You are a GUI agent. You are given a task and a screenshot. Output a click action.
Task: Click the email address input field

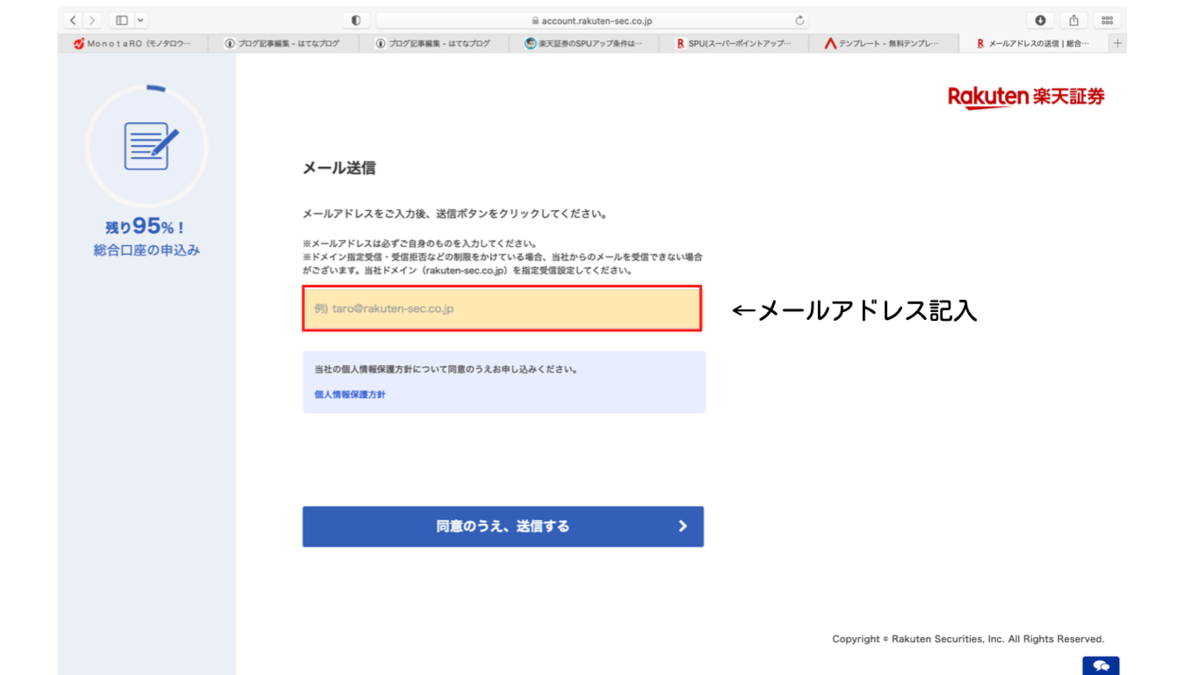pyautogui.click(x=502, y=309)
